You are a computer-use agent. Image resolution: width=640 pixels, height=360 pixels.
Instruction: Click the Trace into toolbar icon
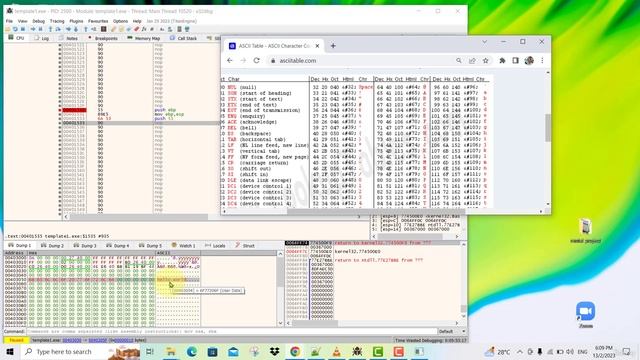tap(69, 29)
